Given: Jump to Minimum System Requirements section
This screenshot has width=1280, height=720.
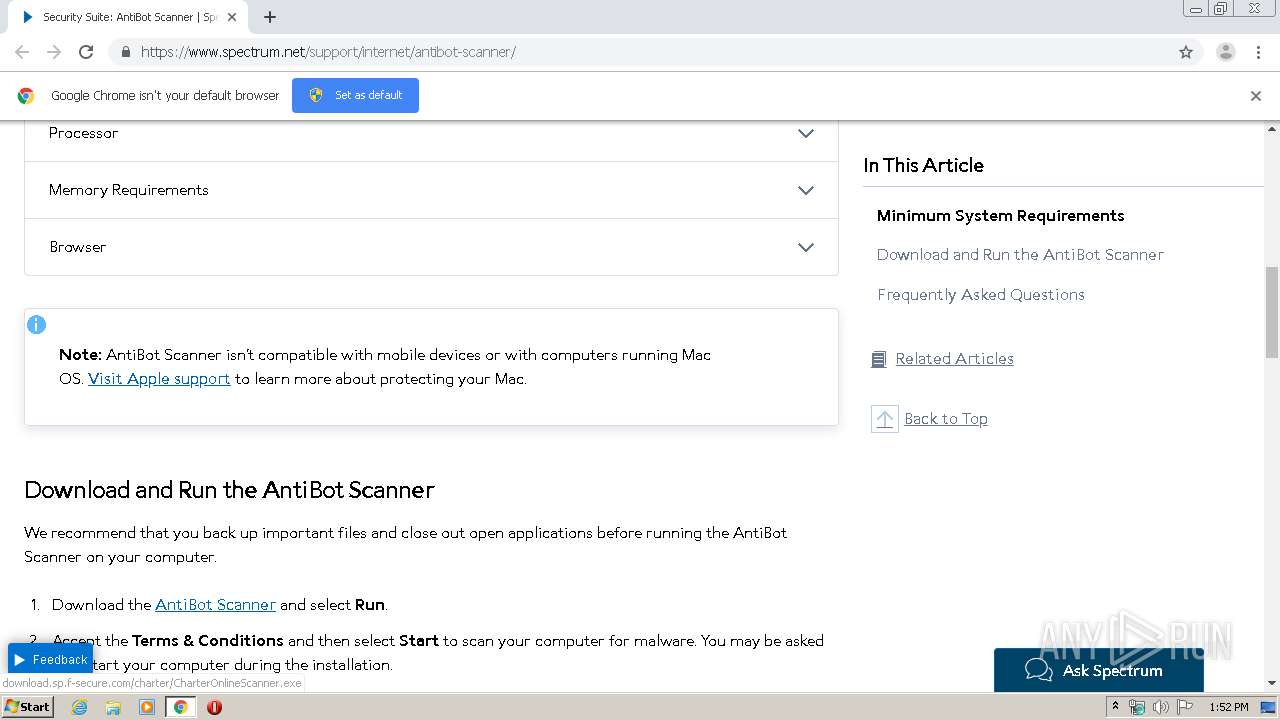Looking at the screenshot, I should tap(1000, 216).
